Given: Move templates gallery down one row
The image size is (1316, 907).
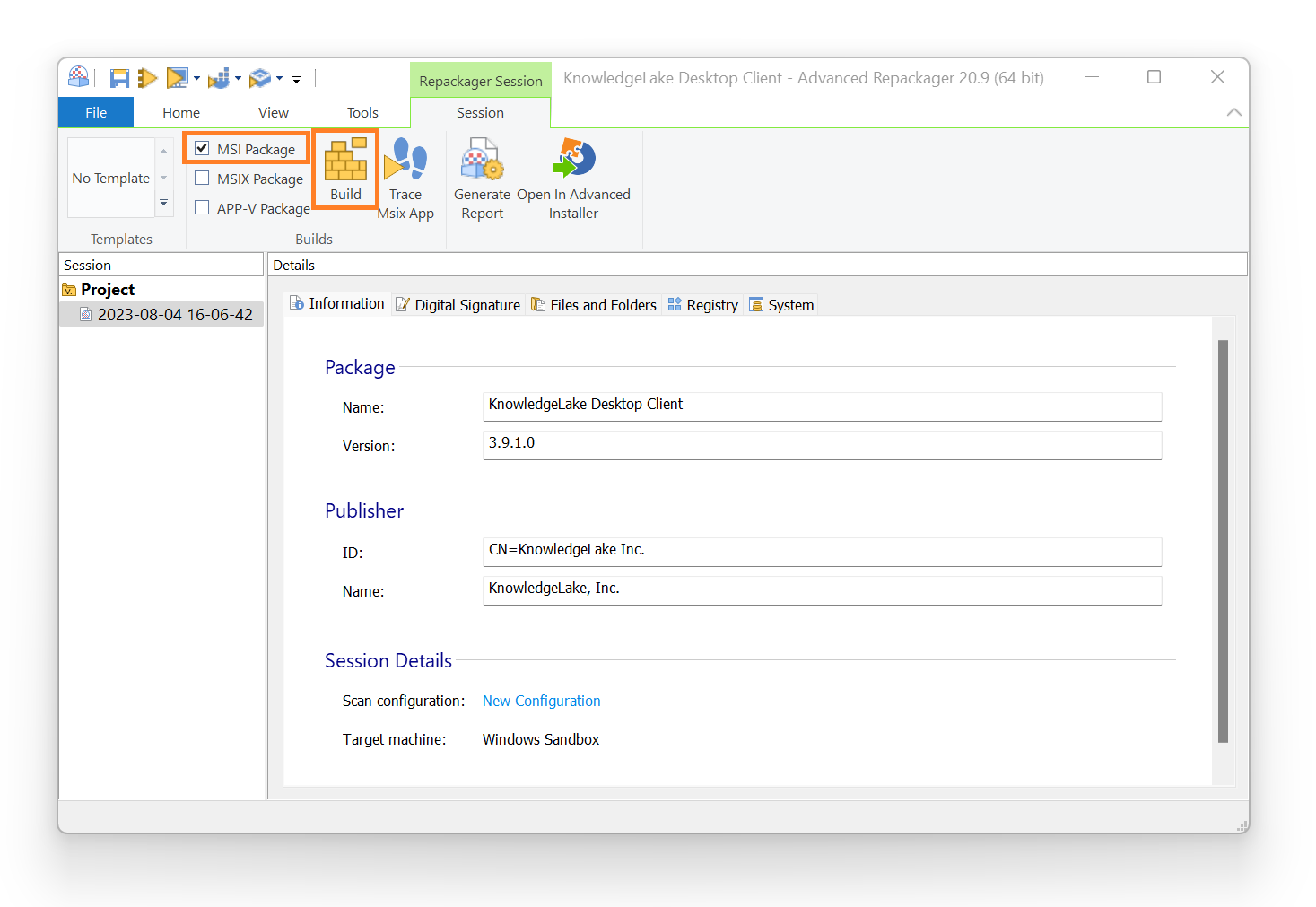Looking at the screenshot, I should [164, 178].
